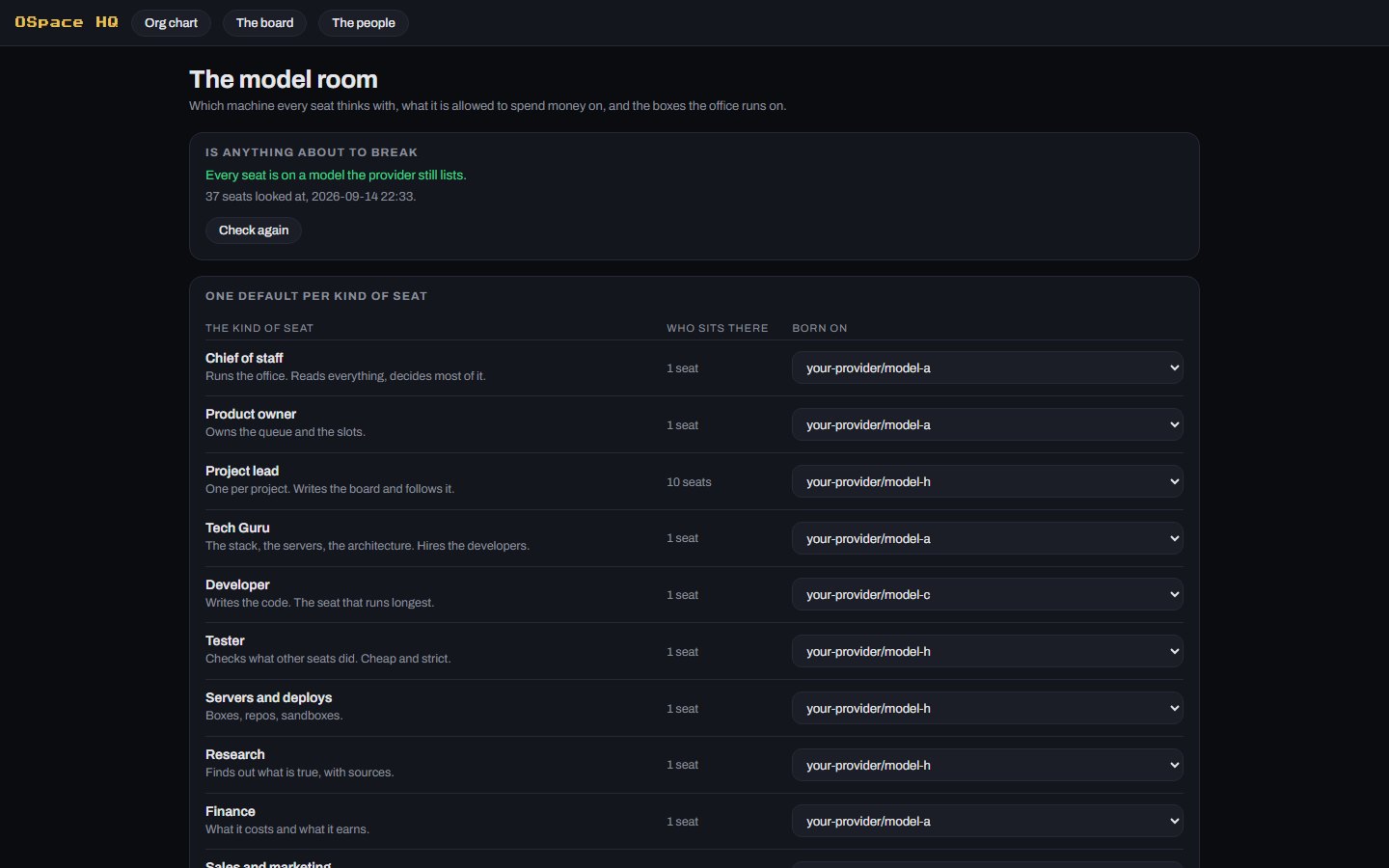This screenshot has height=868, width=1389.
Task: Click 'What it costs and what it earns' description
Action: coord(287,829)
